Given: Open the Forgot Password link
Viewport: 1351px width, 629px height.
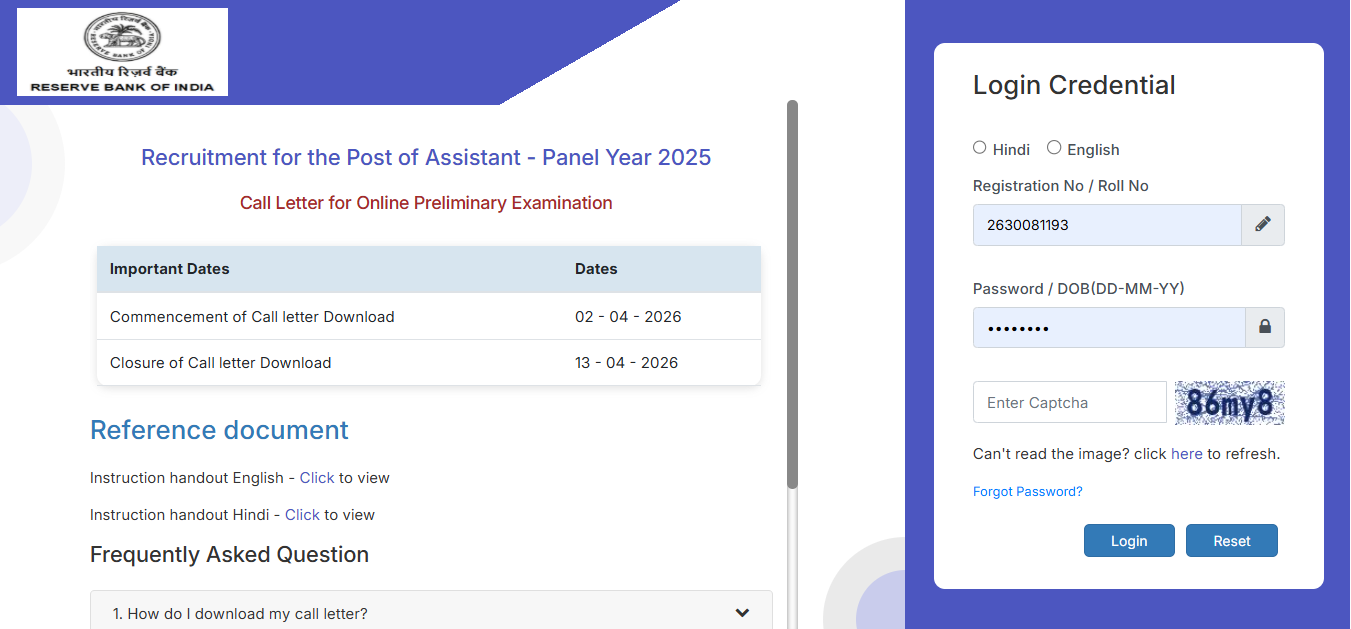Looking at the screenshot, I should coord(1027,491).
